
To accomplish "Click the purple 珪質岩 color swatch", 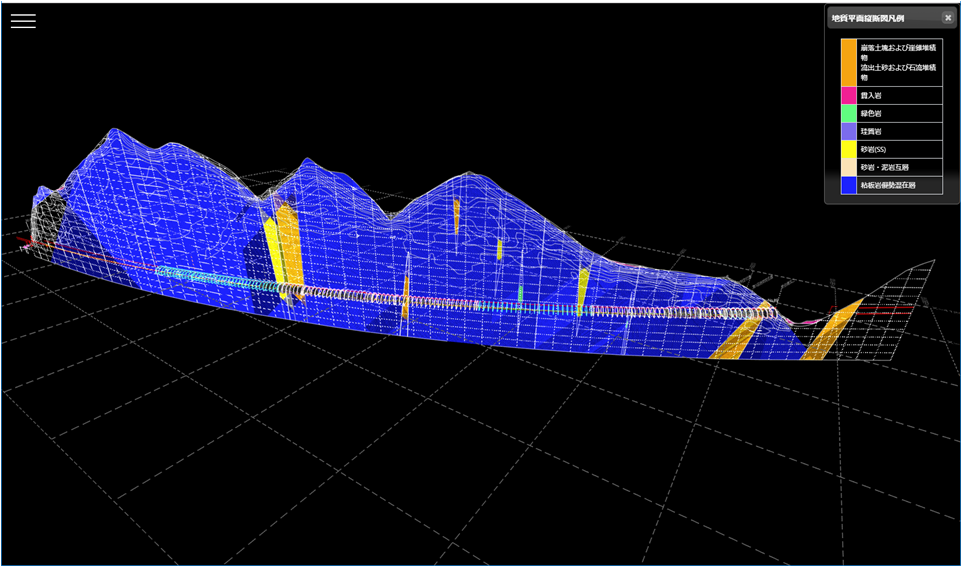I will pos(849,132).
